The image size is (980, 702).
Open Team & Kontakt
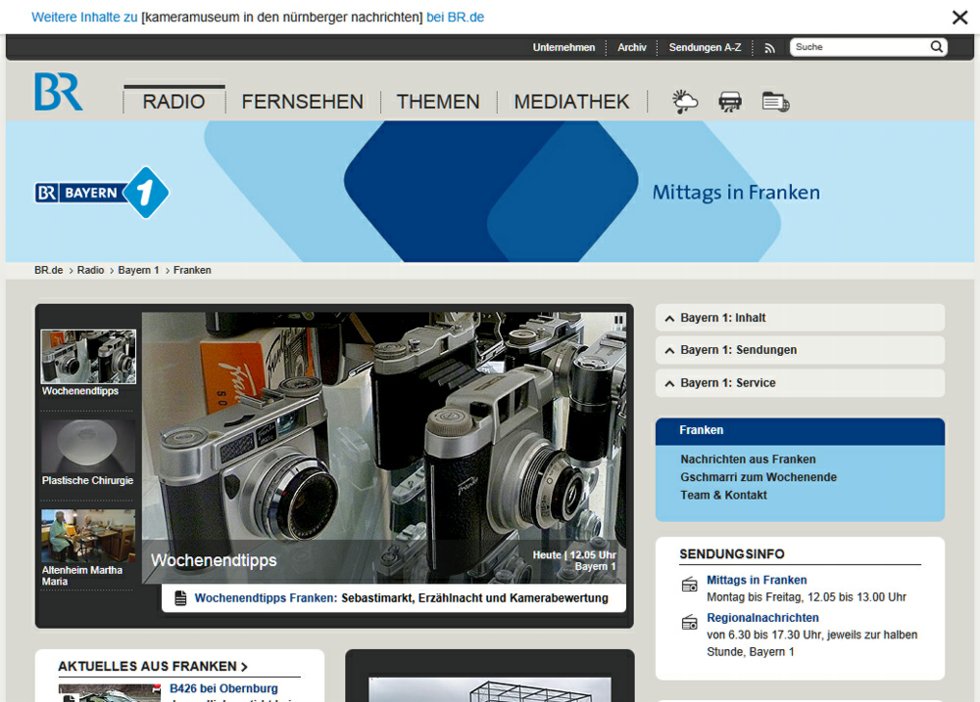pyautogui.click(x=724, y=496)
